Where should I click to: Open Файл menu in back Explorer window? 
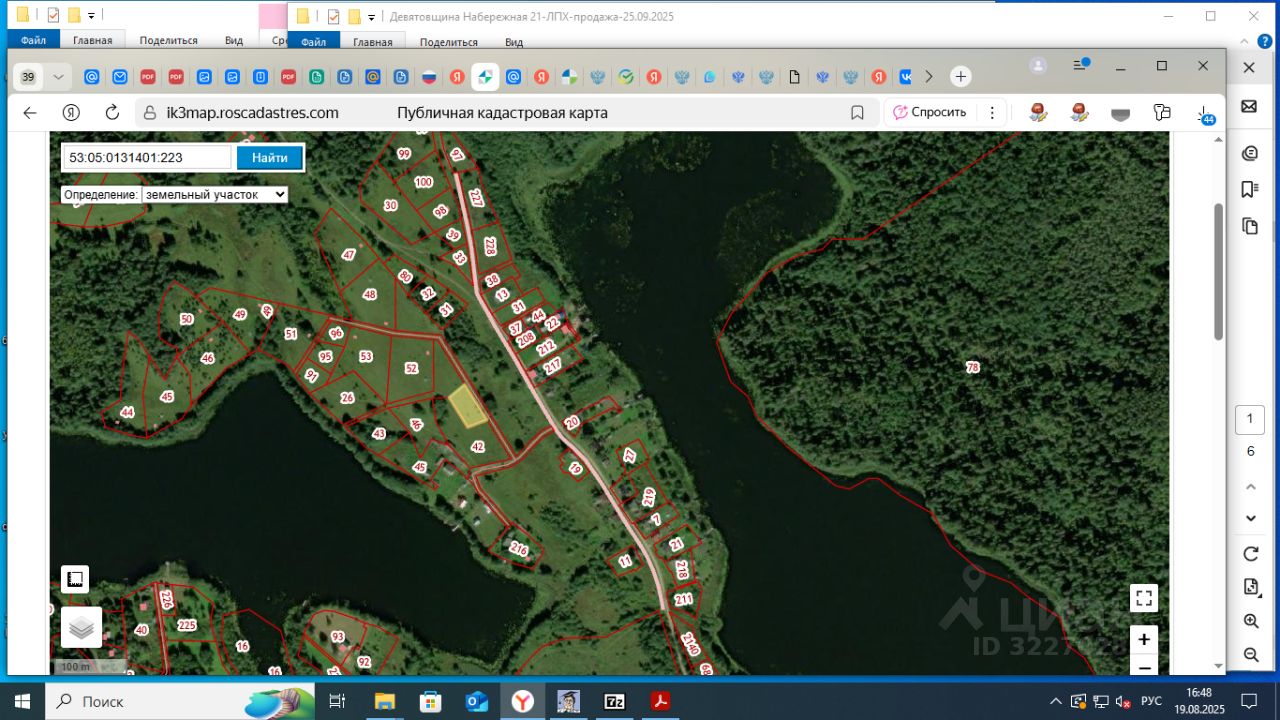[x=33, y=40]
